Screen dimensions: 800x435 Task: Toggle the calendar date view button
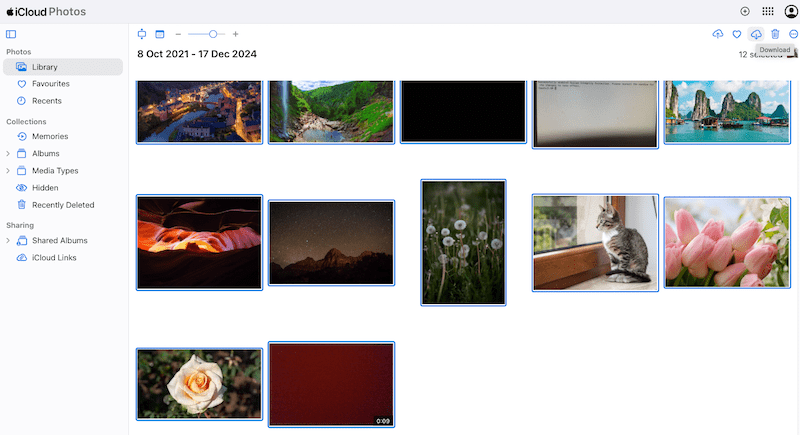coord(159,34)
